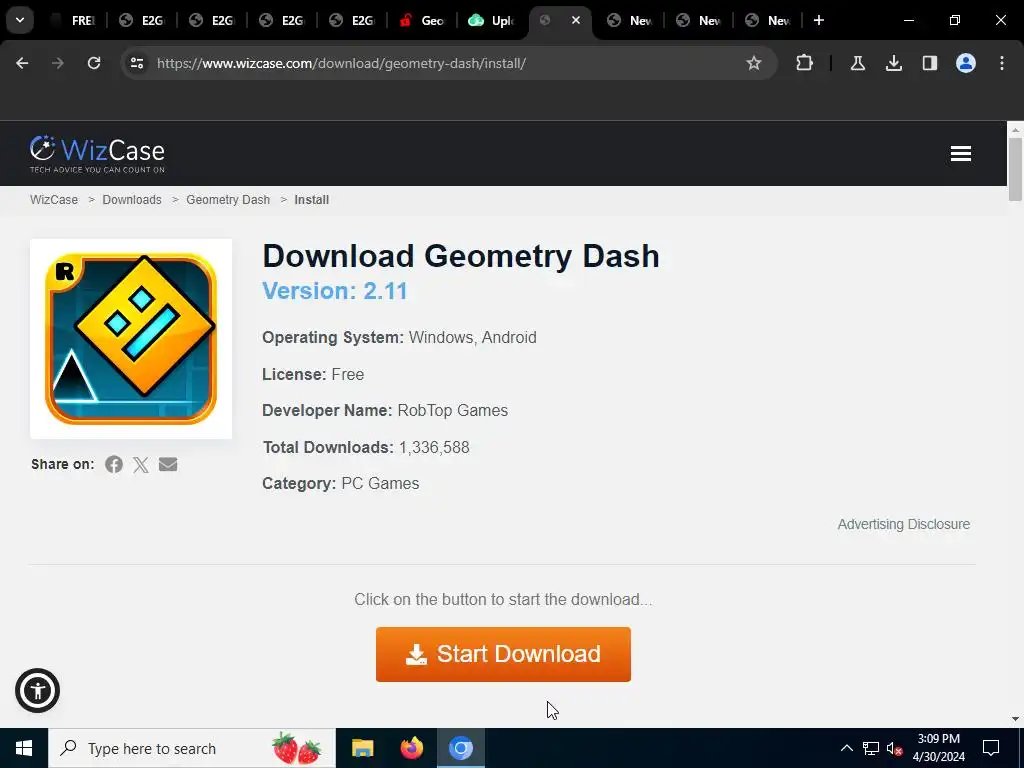This screenshot has height=768, width=1024.
Task: Open the notification center icon
Action: 991,748
